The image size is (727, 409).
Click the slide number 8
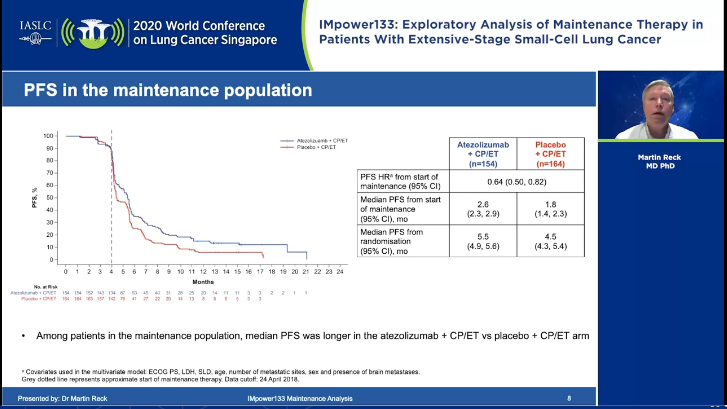569,398
